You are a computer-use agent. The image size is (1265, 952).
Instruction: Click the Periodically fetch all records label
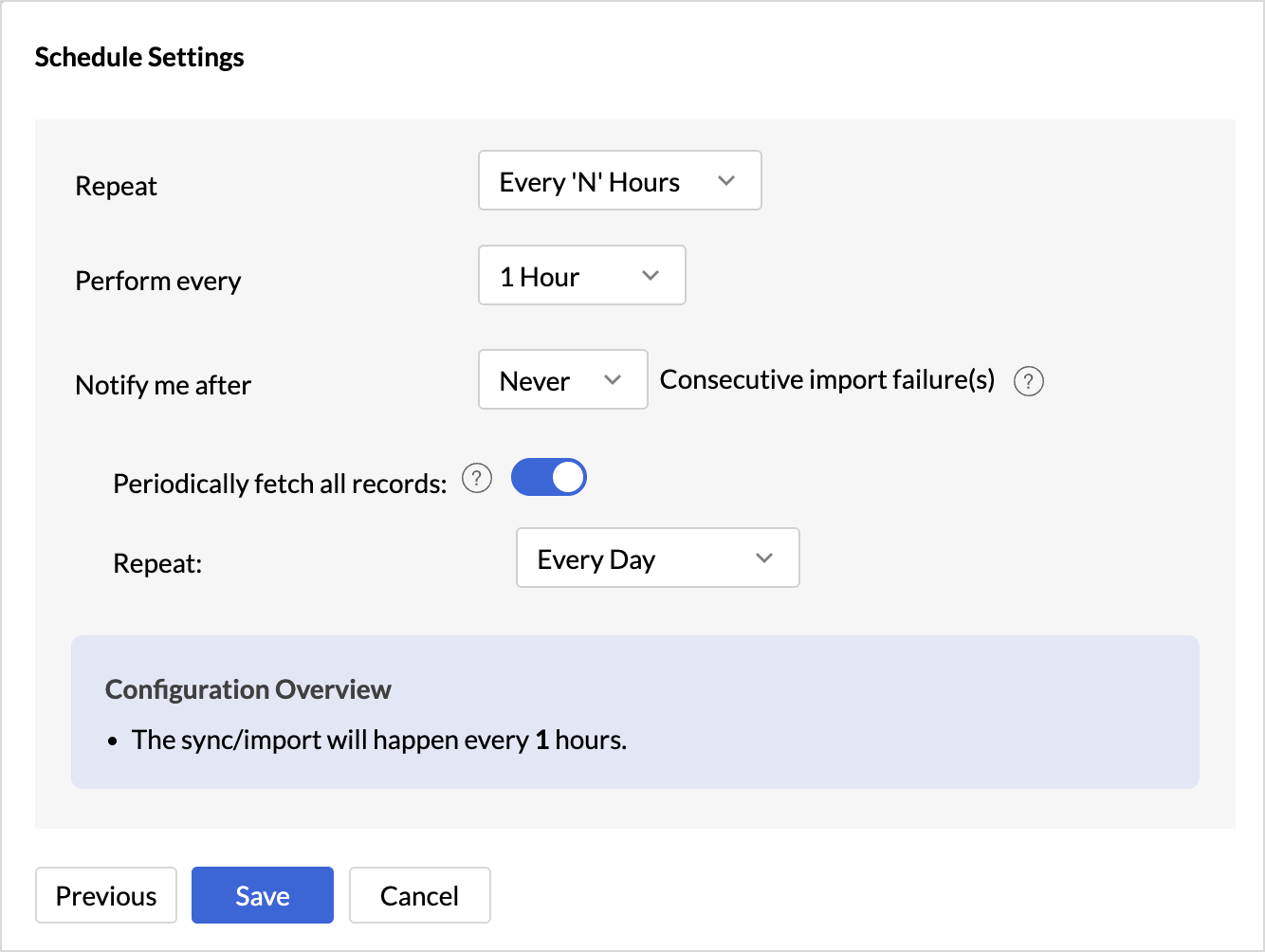tap(280, 484)
